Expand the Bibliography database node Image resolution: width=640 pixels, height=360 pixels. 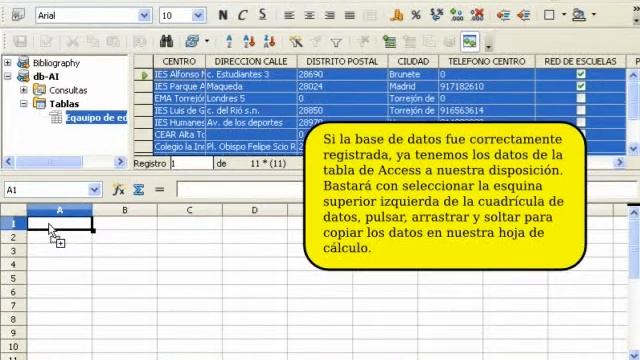[8, 63]
